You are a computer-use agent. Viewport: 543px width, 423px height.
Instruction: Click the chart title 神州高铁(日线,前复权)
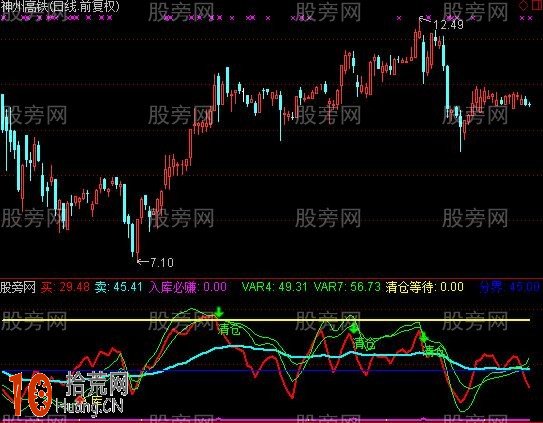60,6
